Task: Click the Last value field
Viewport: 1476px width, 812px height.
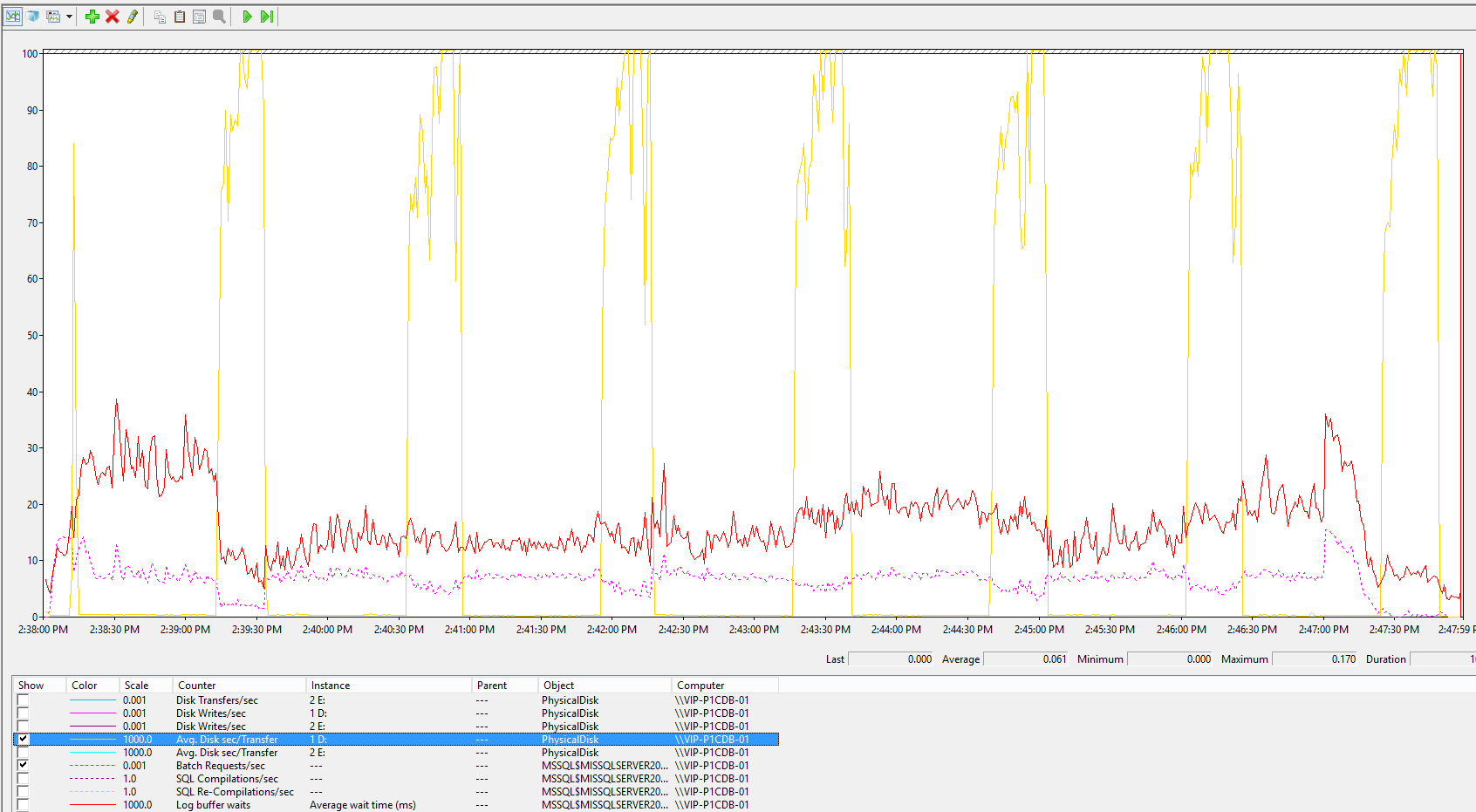Action: (891, 659)
